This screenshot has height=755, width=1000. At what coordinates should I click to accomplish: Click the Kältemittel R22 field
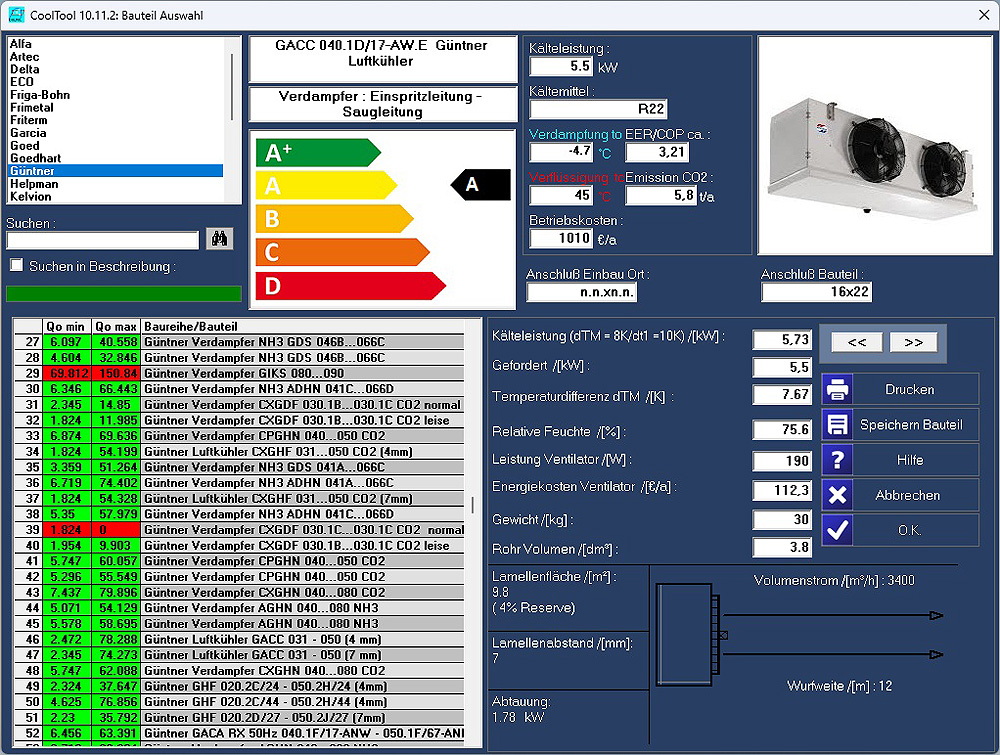[598, 109]
